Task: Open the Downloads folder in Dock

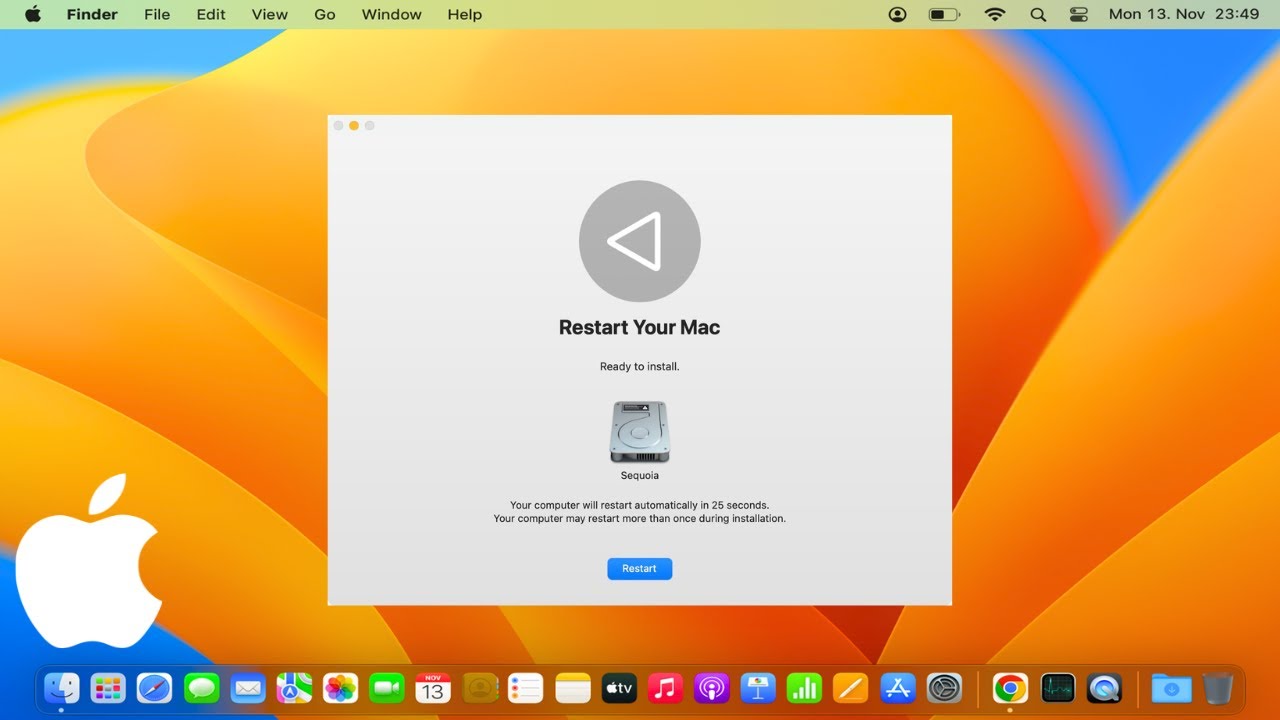Action: click(1171, 688)
